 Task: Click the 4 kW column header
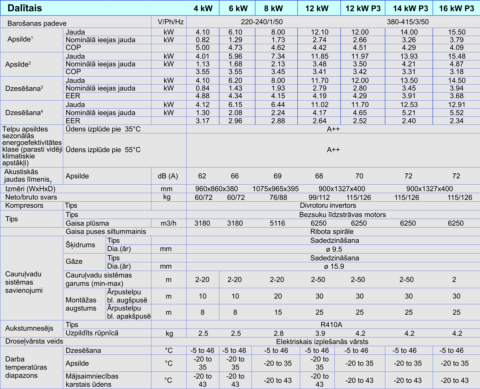point(203,8)
